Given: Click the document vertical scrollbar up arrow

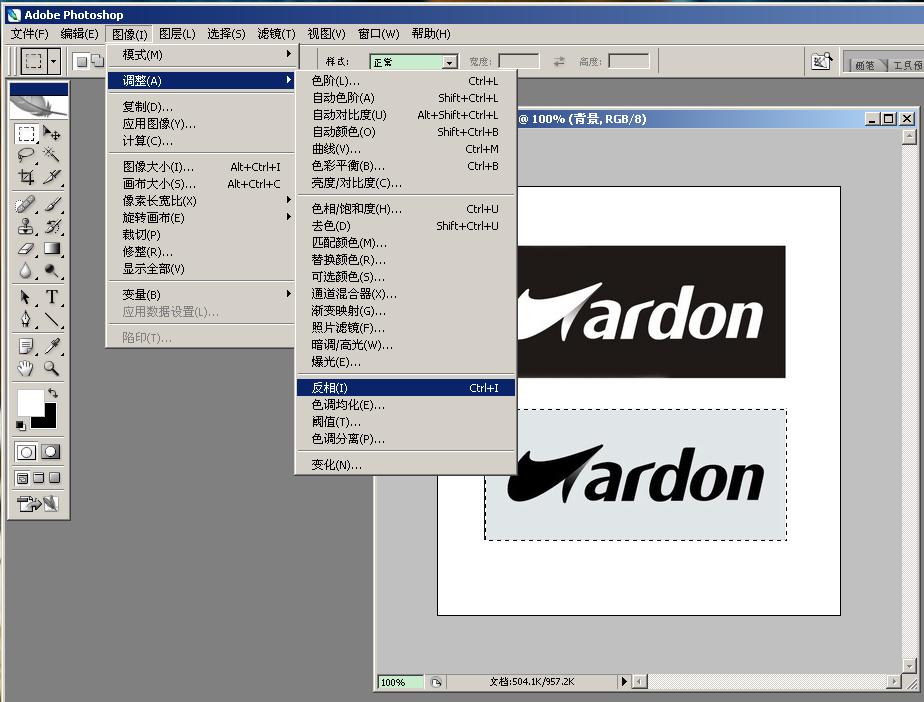Looking at the screenshot, I should tap(909, 137).
